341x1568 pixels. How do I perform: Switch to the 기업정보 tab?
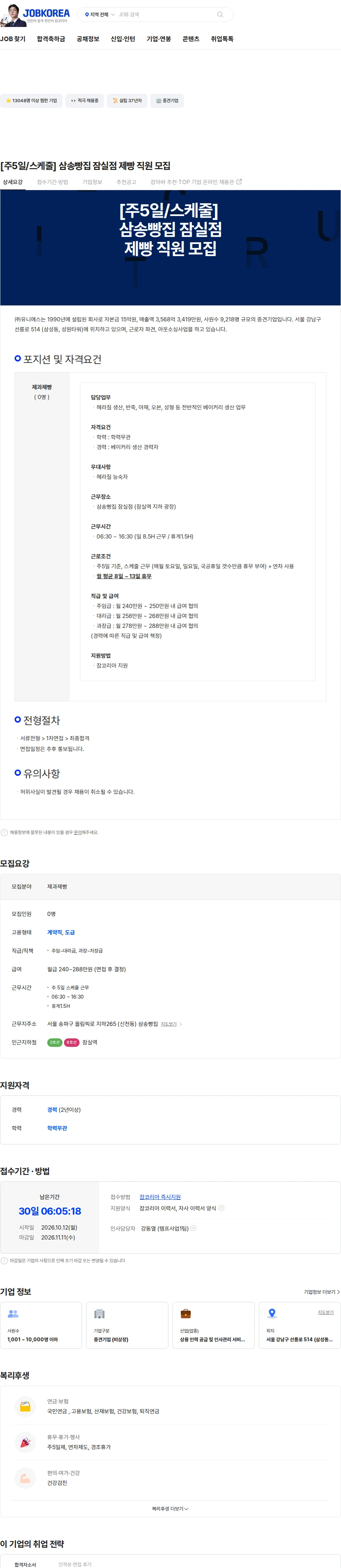coord(92,182)
